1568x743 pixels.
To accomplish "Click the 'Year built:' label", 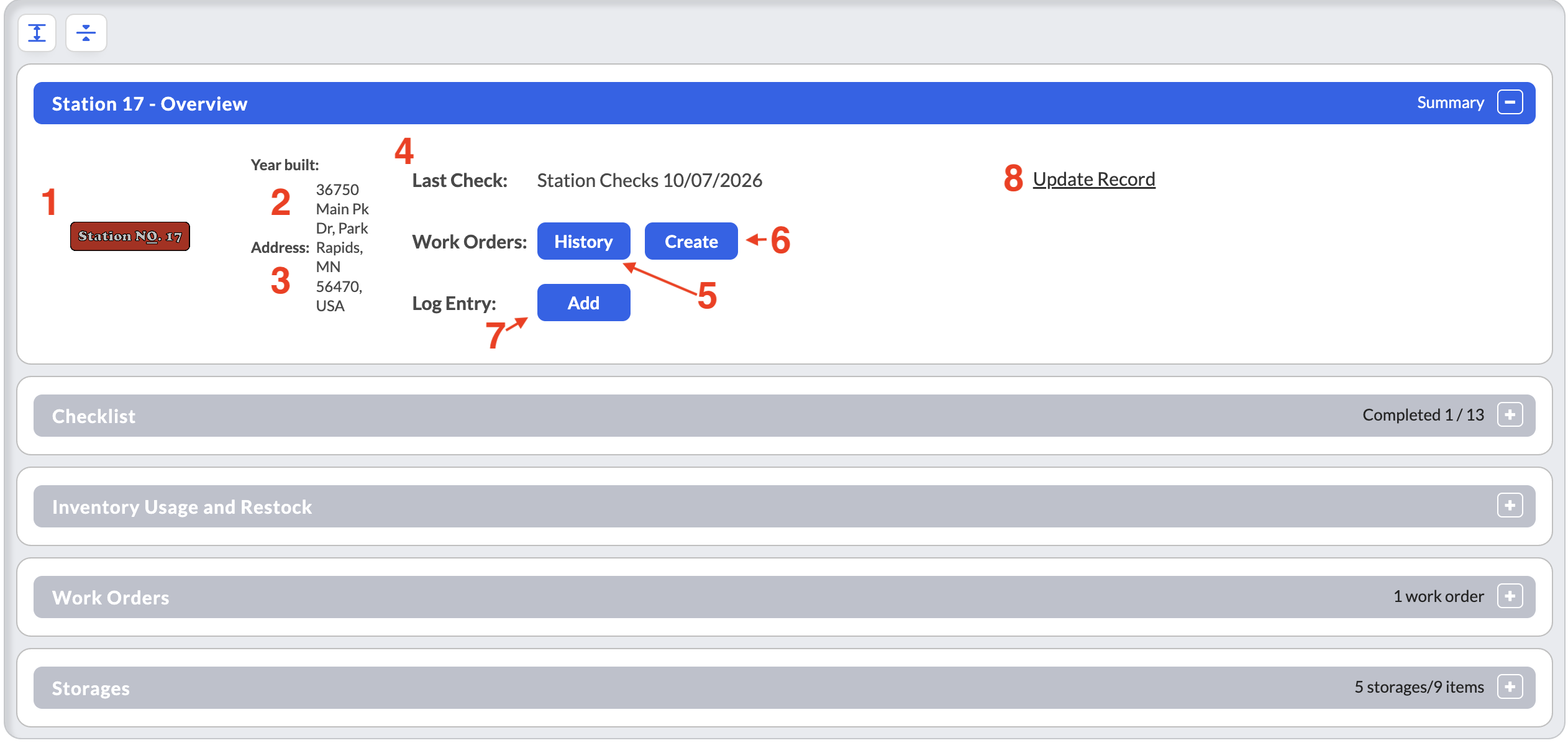I will pyautogui.click(x=285, y=165).
